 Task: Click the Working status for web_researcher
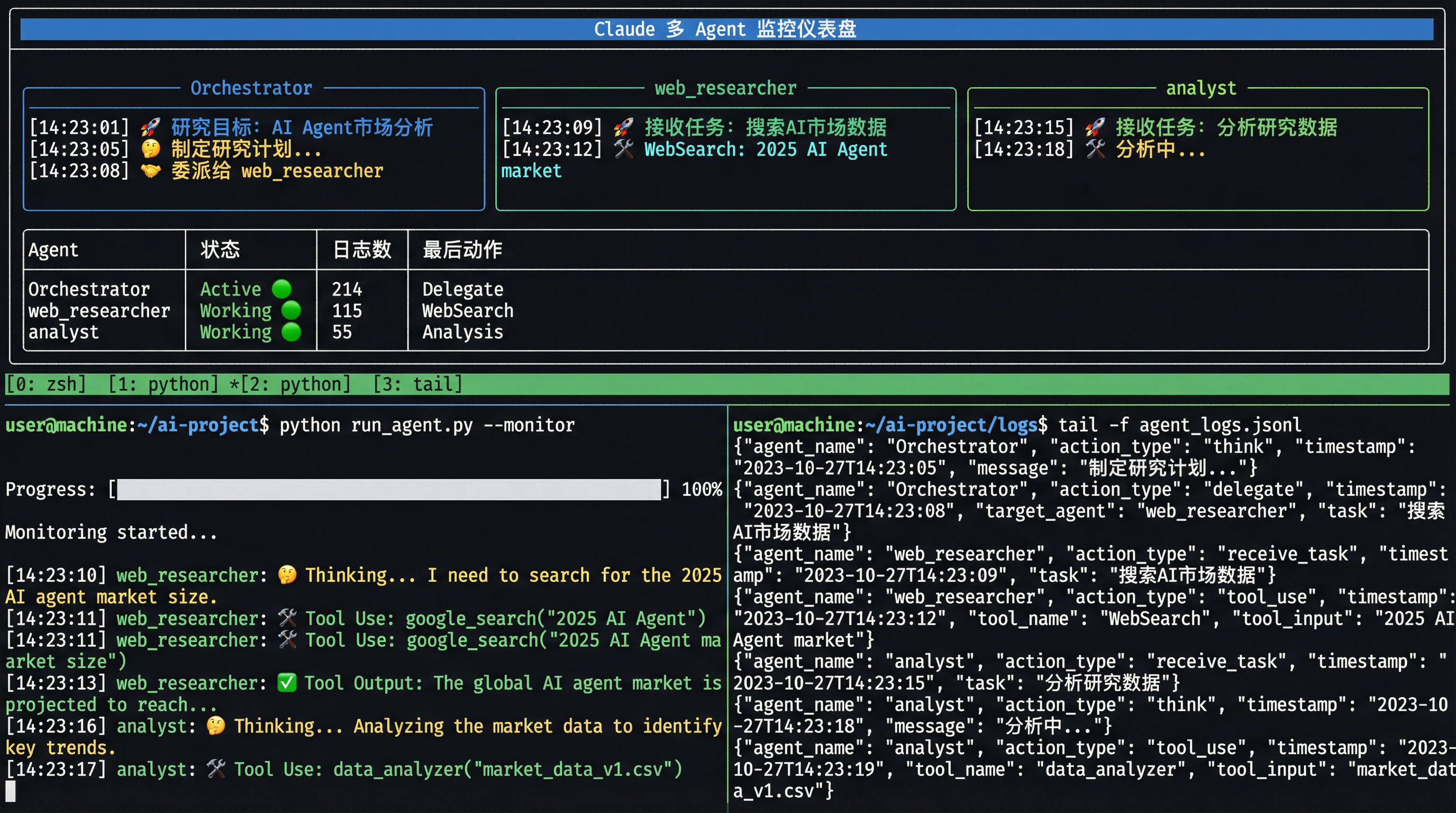click(235, 310)
